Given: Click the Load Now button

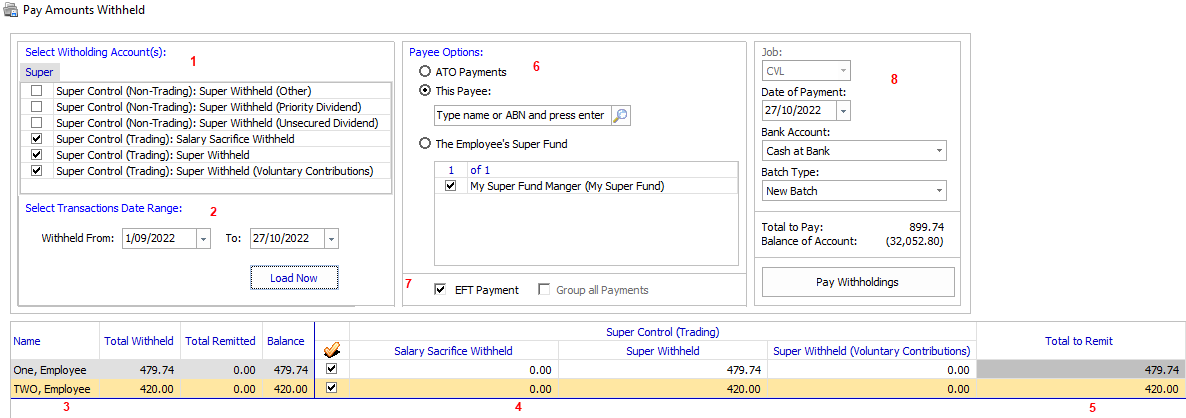Looking at the screenshot, I should (294, 278).
